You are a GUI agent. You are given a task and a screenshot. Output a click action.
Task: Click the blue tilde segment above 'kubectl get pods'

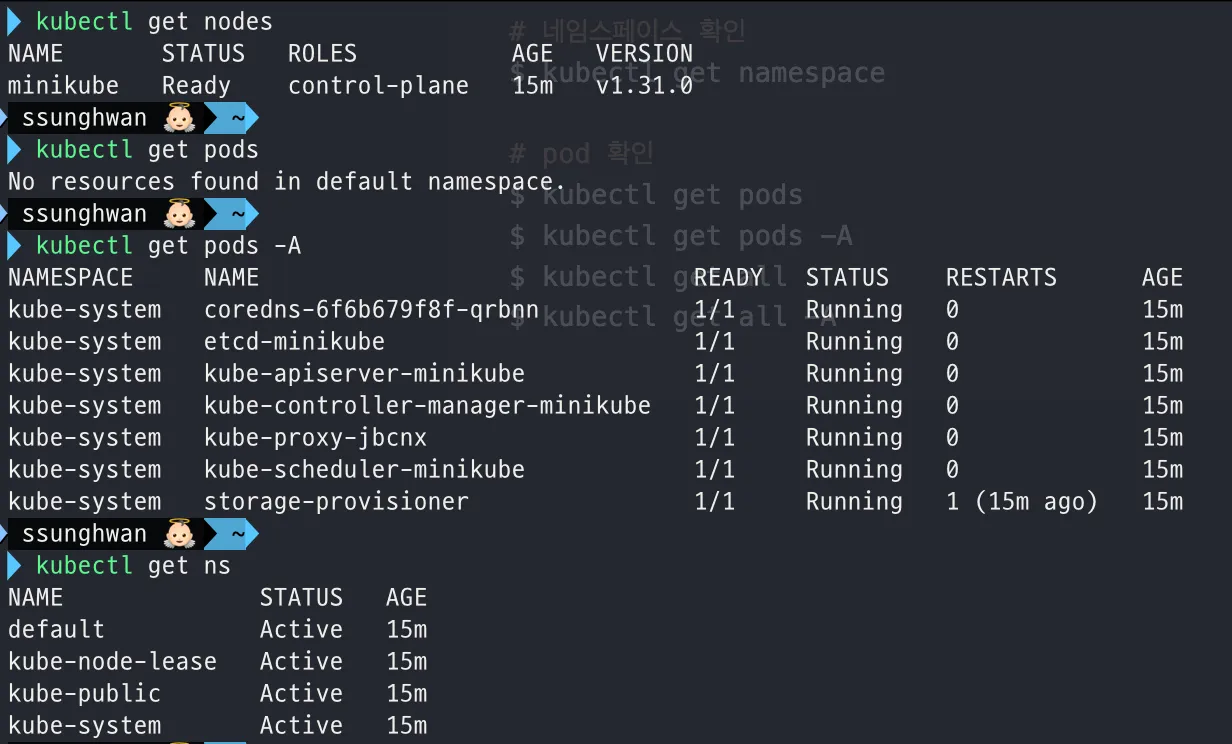tap(232, 118)
